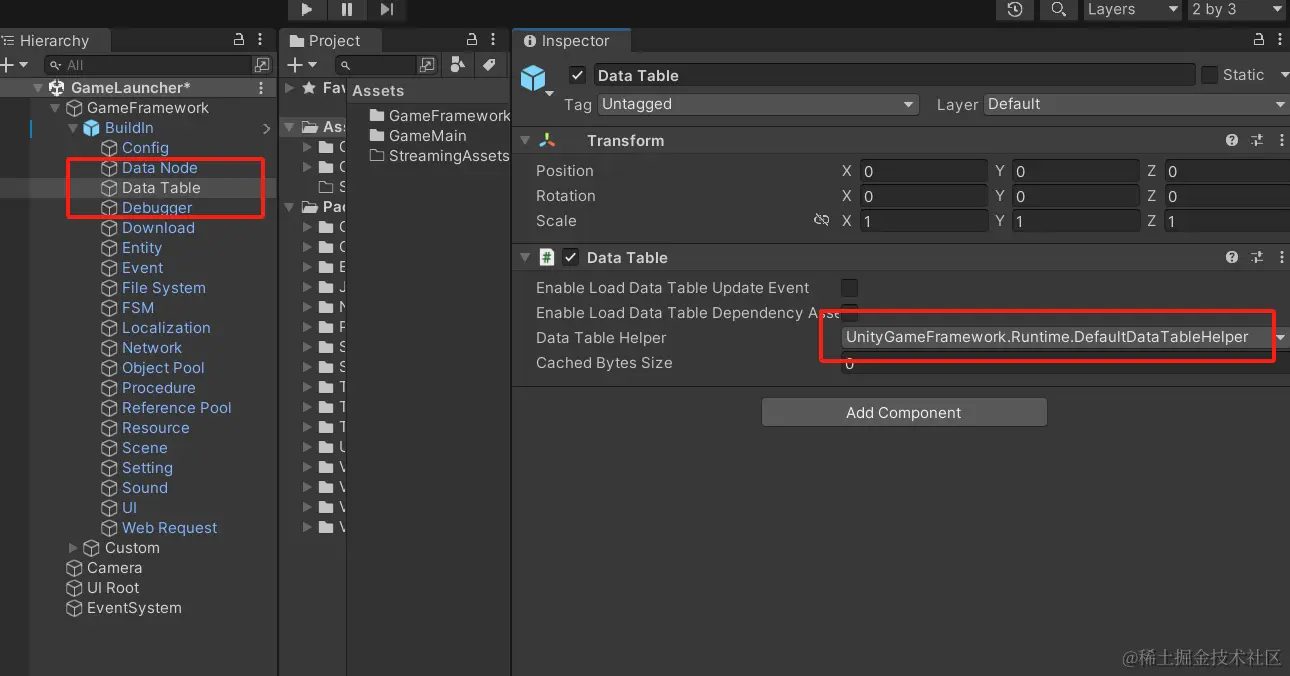Open the Project search-by-label tag icon
The width and height of the screenshot is (1290, 676).
click(x=488, y=65)
